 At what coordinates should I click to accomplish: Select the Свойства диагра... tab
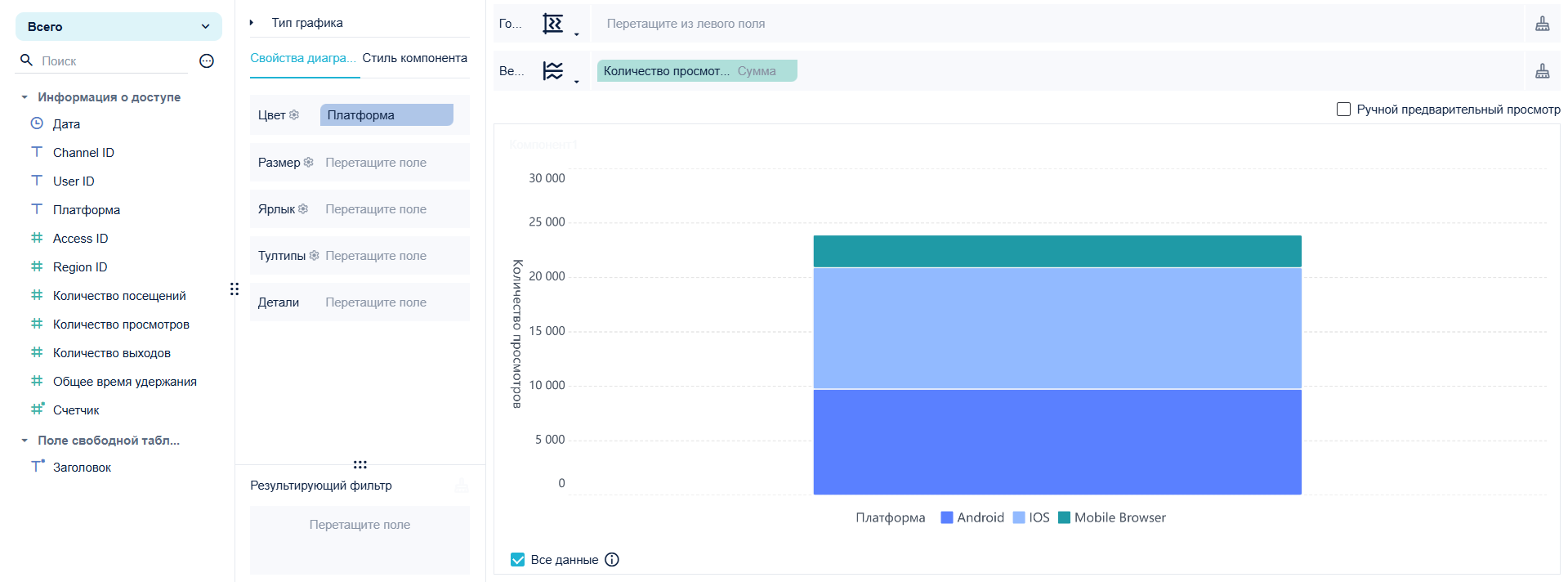[303, 58]
